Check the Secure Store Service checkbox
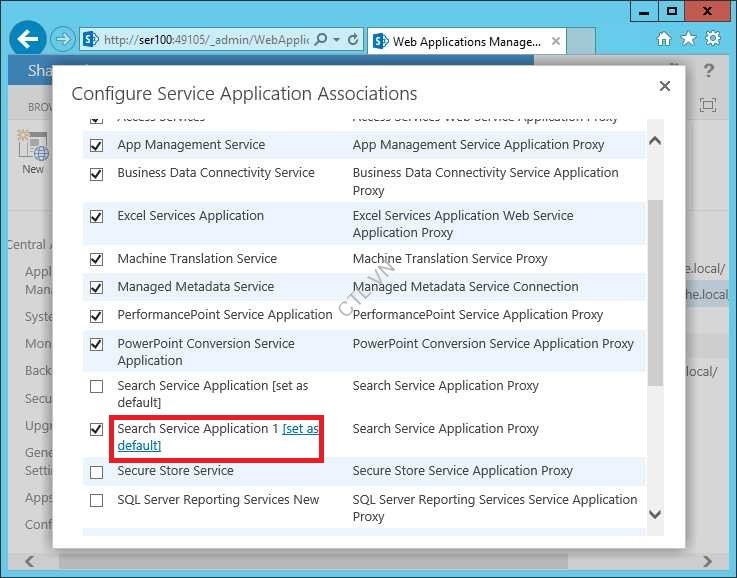The width and height of the screenshot is (737, 578). pos(96,472)
